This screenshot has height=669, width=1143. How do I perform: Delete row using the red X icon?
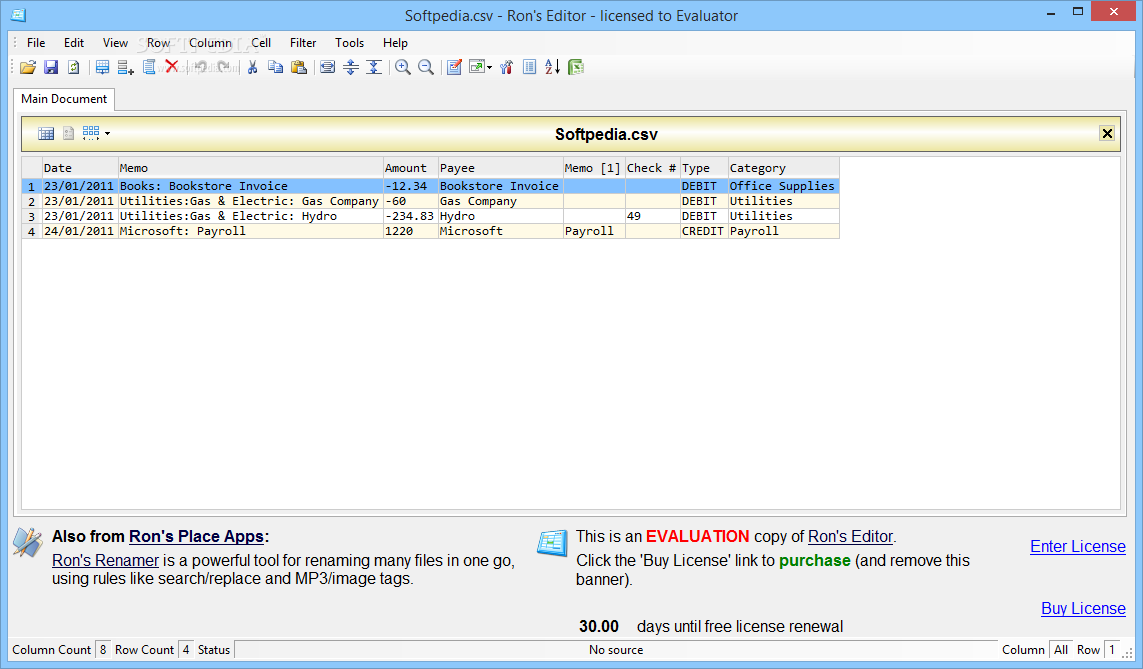tap(172, 67)
